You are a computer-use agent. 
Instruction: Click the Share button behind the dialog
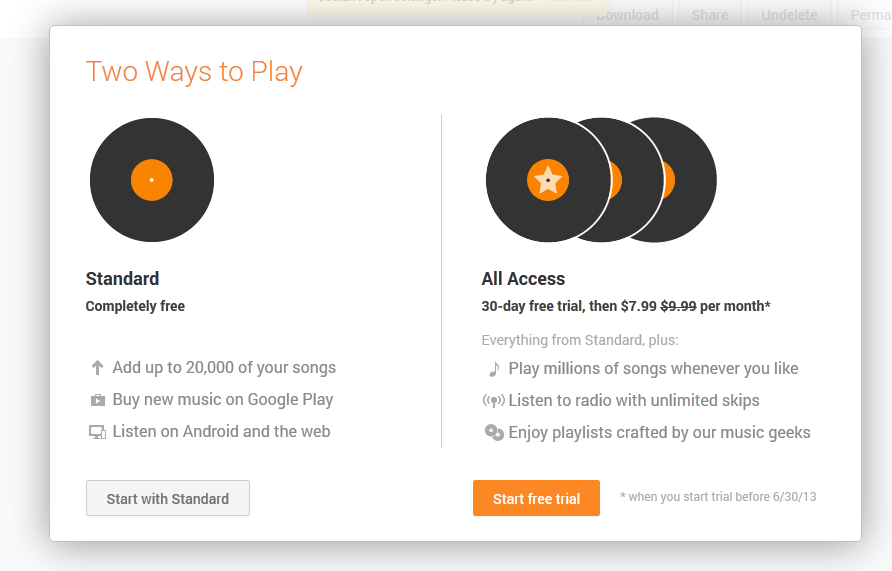point(710,15)
